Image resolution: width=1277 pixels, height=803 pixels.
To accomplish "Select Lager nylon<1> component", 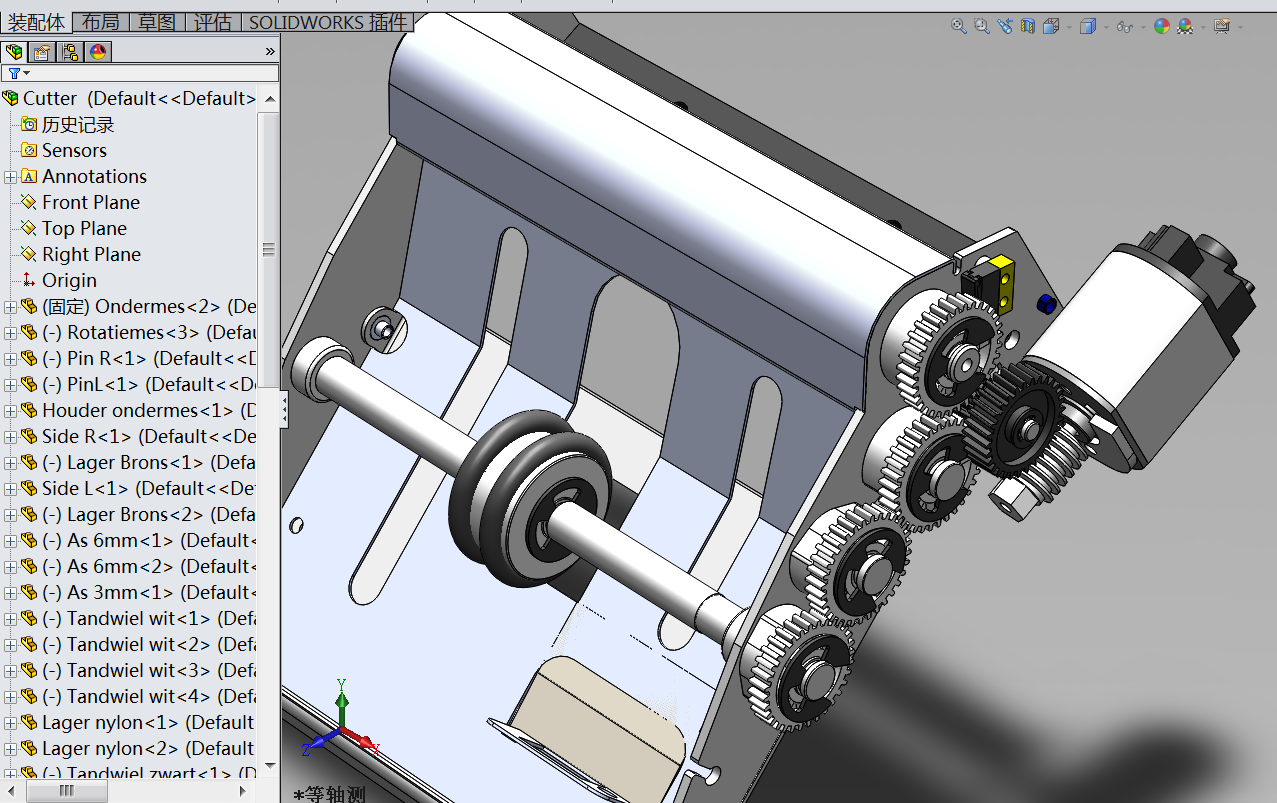I will [149, 722].
